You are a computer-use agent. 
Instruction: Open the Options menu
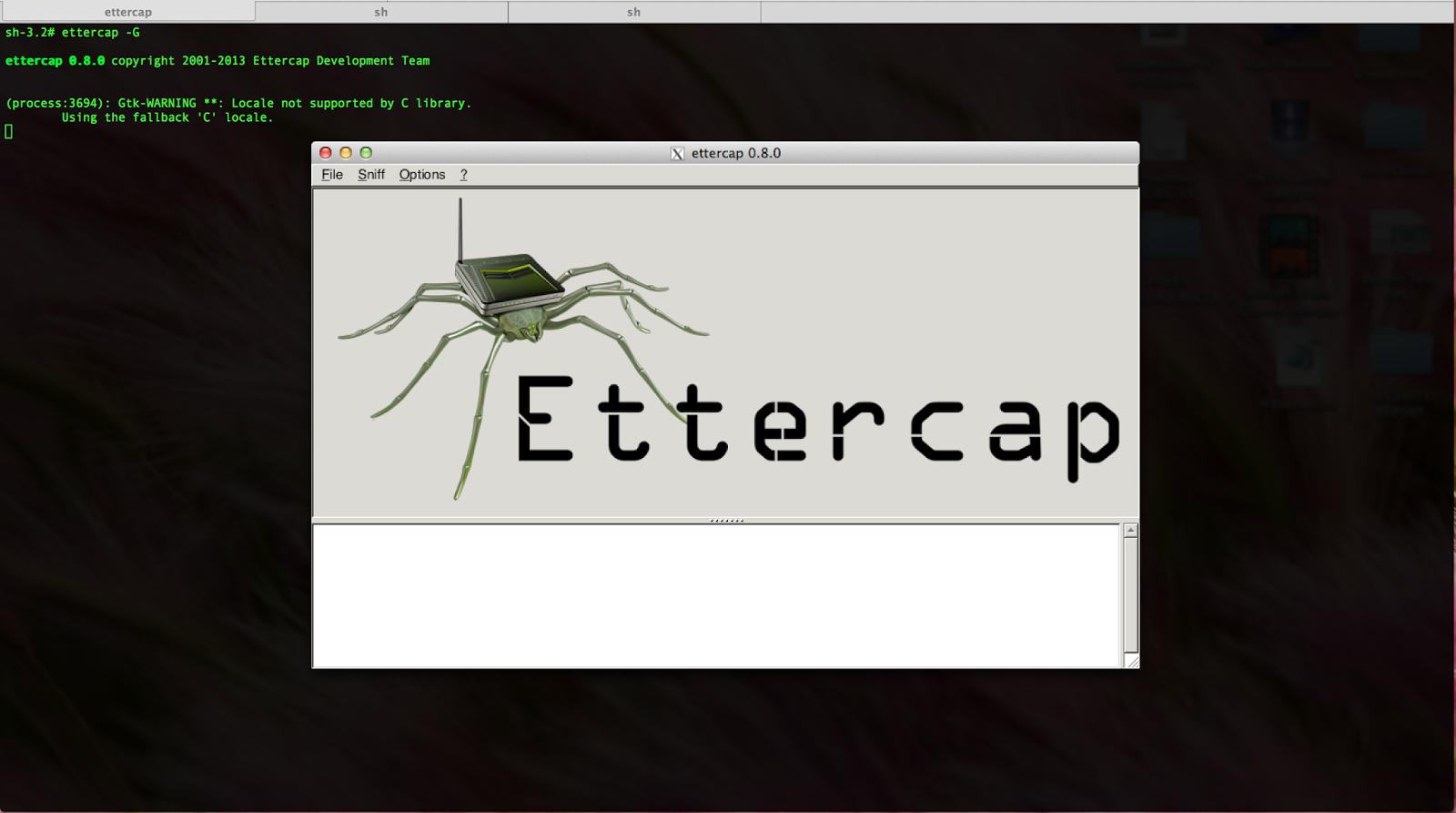(x=422, y=175)
